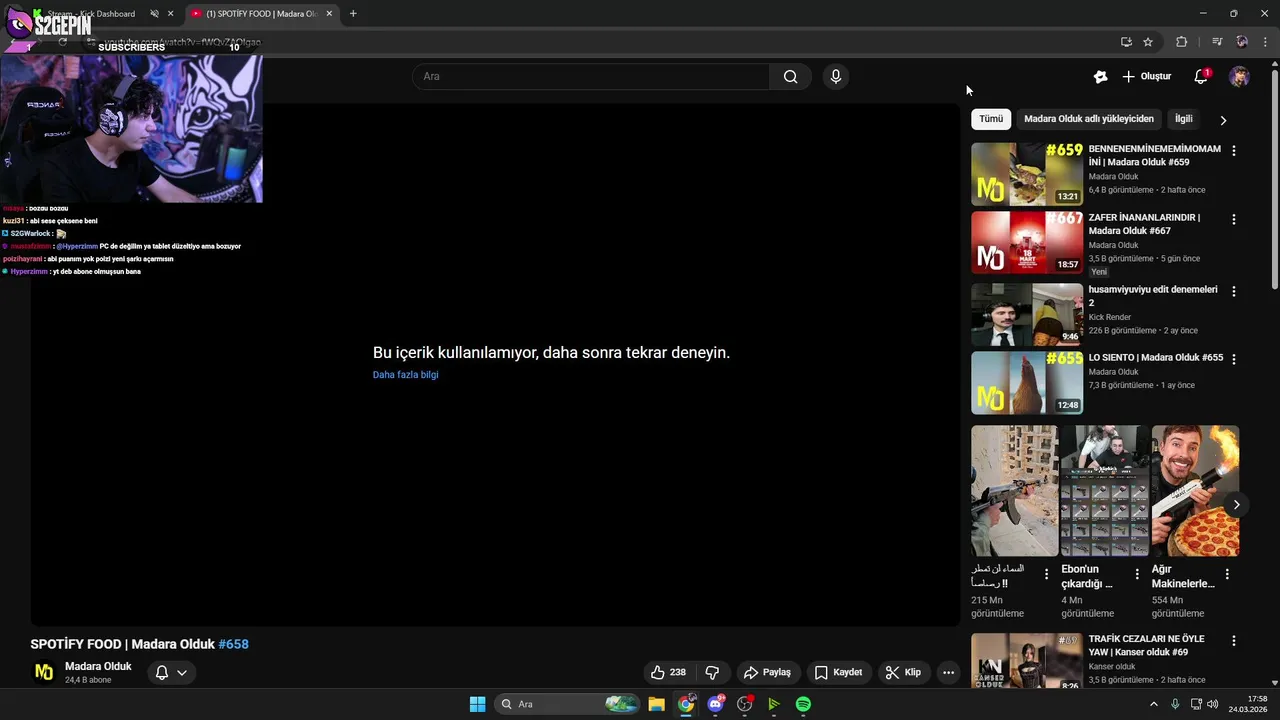Click TRAFİK CEZALARI NE ÖYLE YAW title
The height and width of the screenshot is (720, 1280).
pos(1146,646)
